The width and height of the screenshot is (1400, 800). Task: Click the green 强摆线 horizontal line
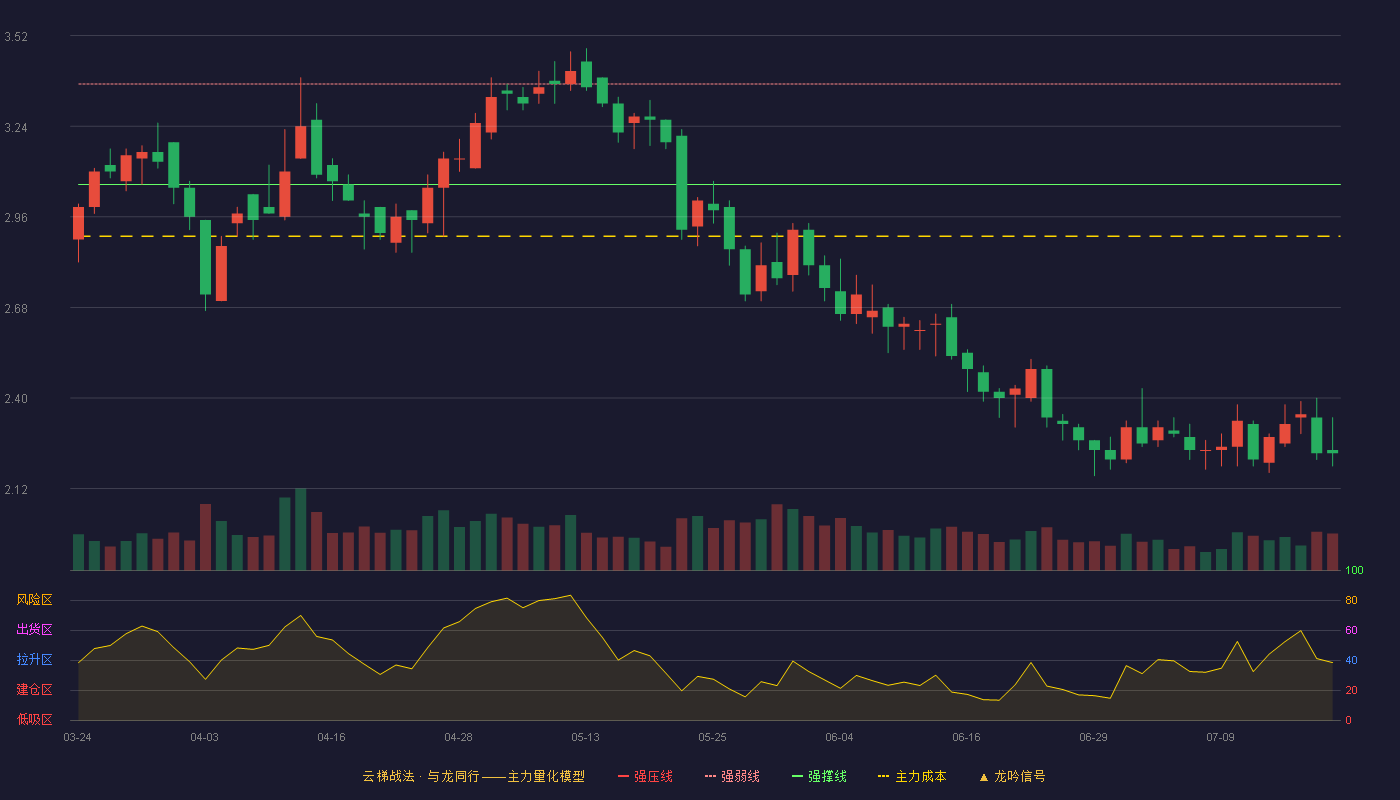click(709, 185)
